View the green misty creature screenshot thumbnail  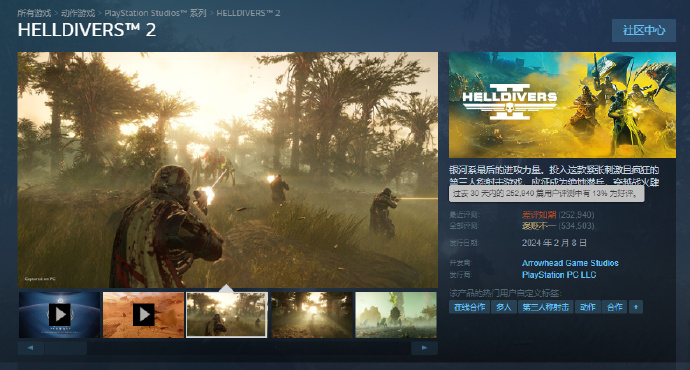396,315
